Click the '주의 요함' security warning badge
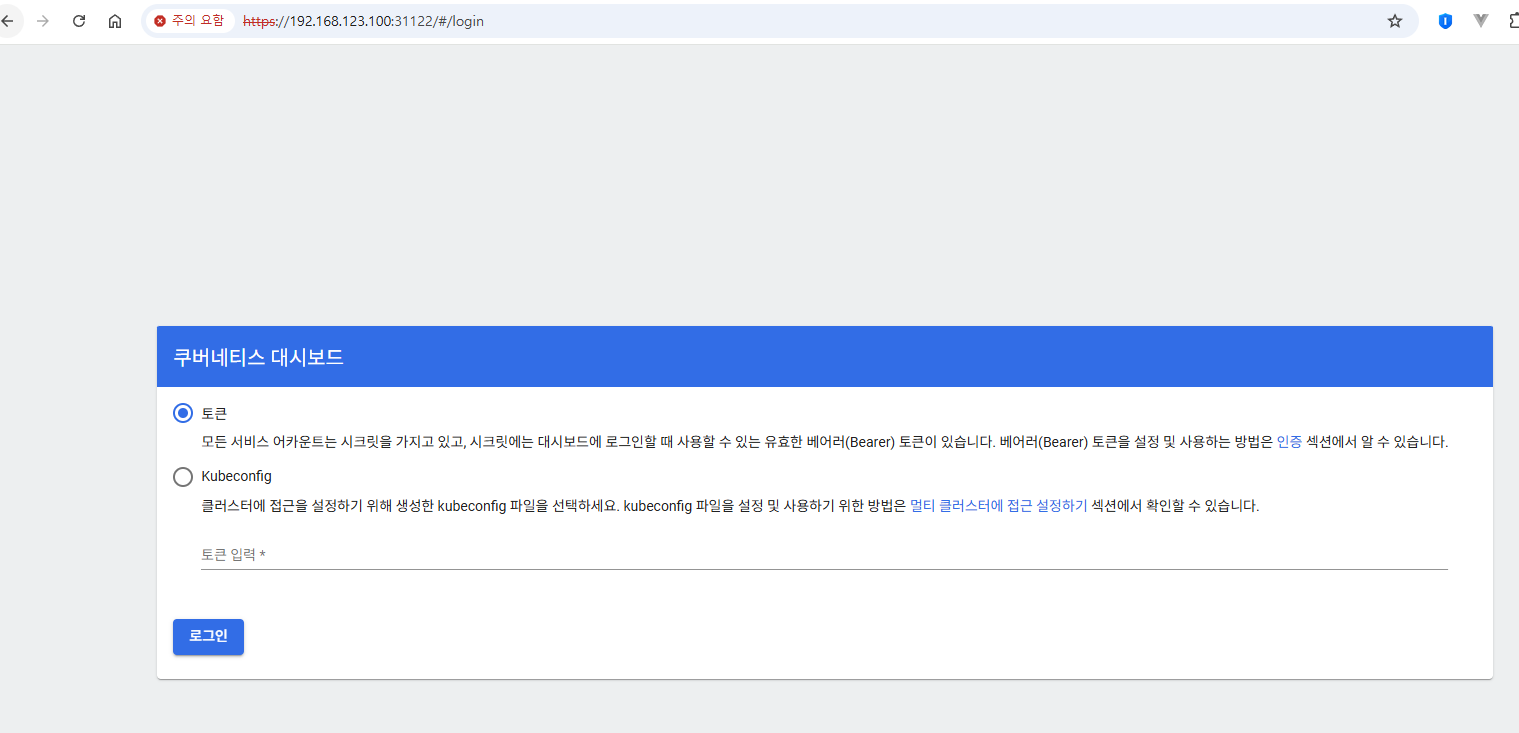Image resolution: width=1519 pixels, height=733 pixels. tap(189, 21)
